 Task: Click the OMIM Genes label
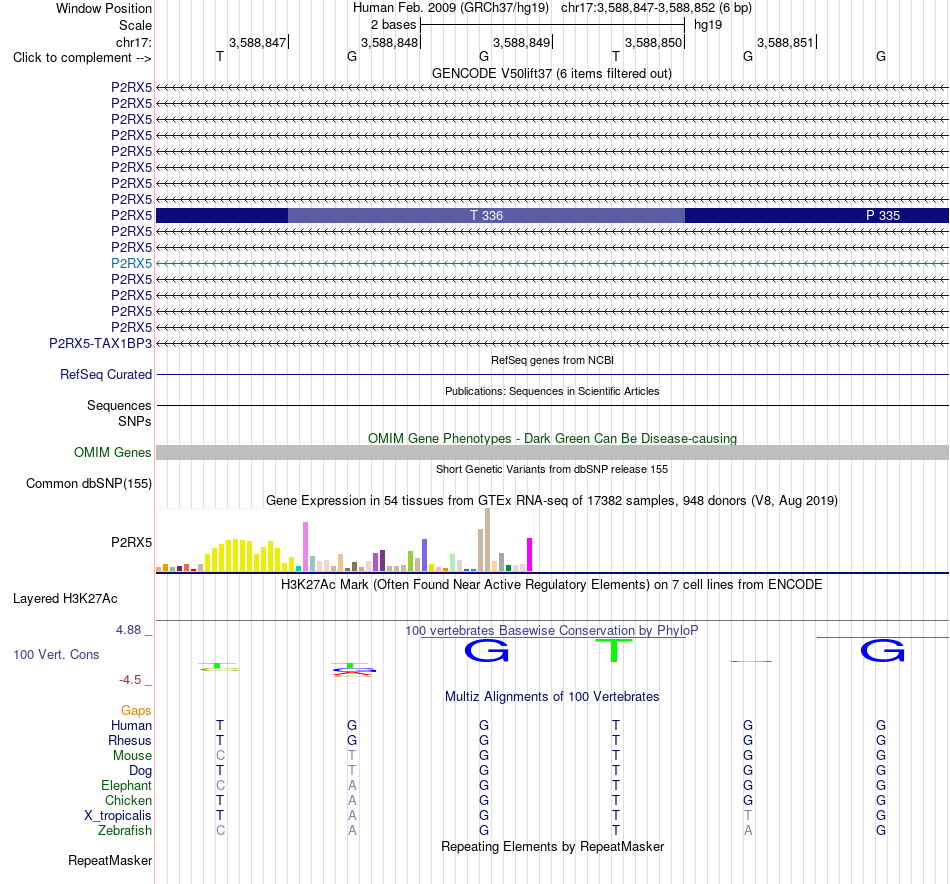pos(112,453)
